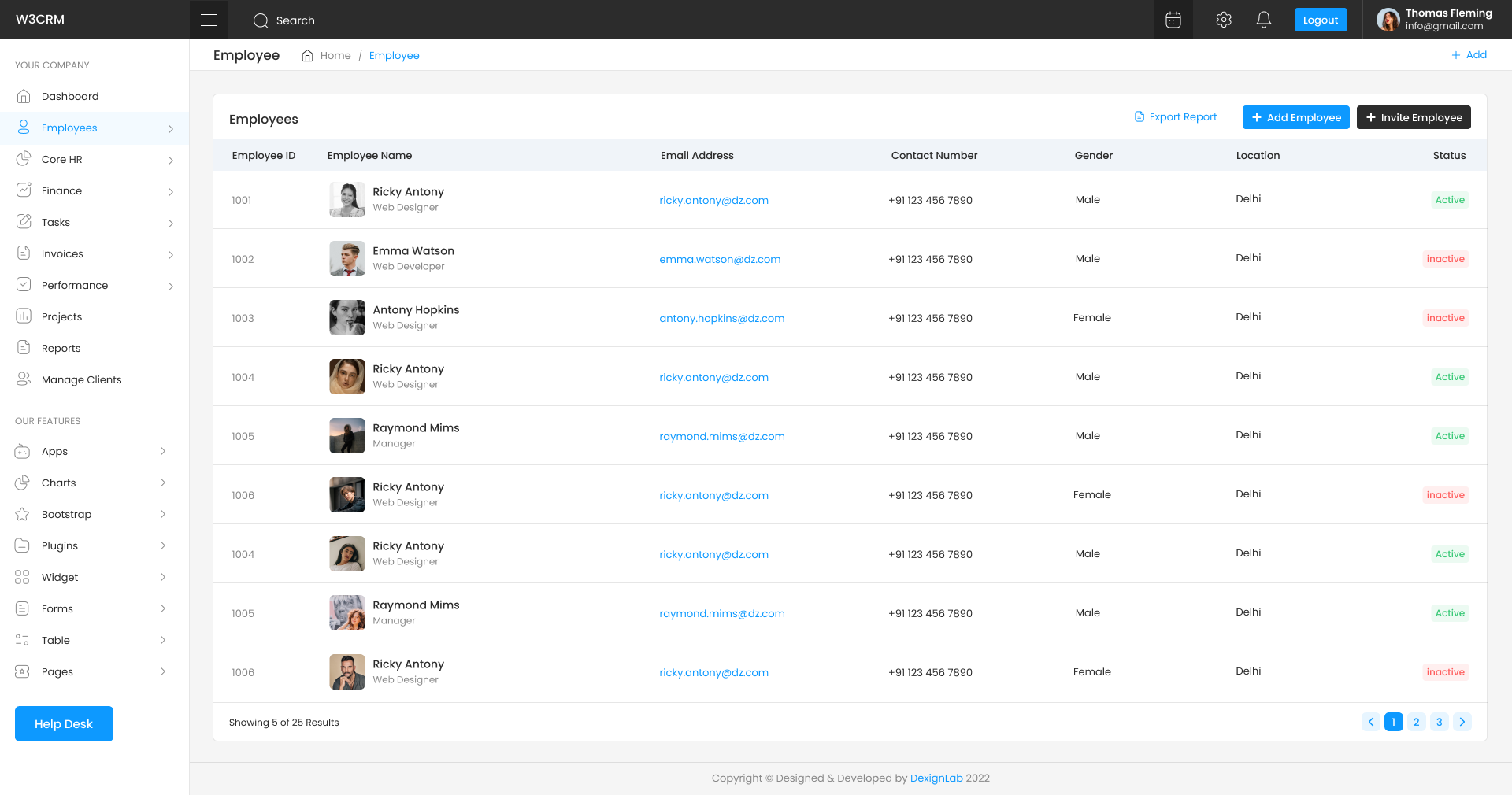Open the Export Report link

(1176, 116)
